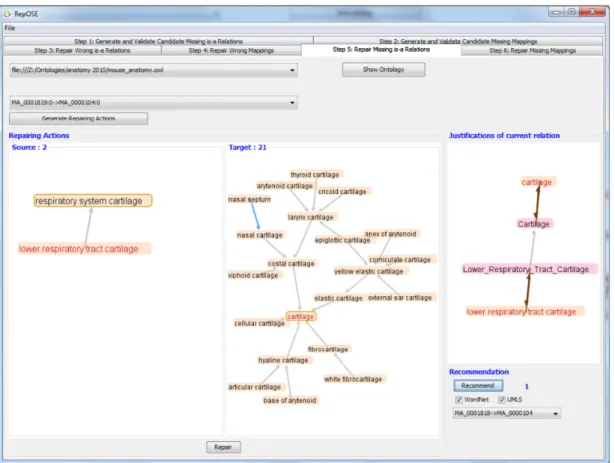615x463 pixels.
Task: Click the pink Cartilage justification node
Action: coord(533,224)
